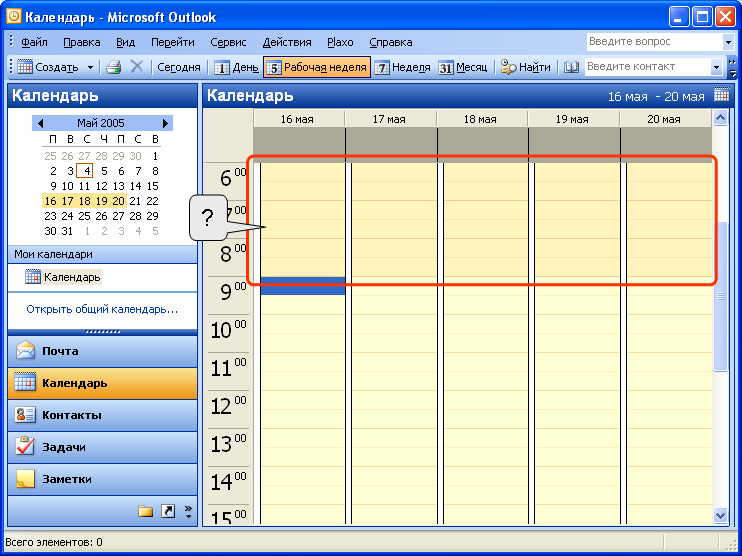742x556 pixels.
Task: Select date 31 in mini calendar
Action: [67, 231]
